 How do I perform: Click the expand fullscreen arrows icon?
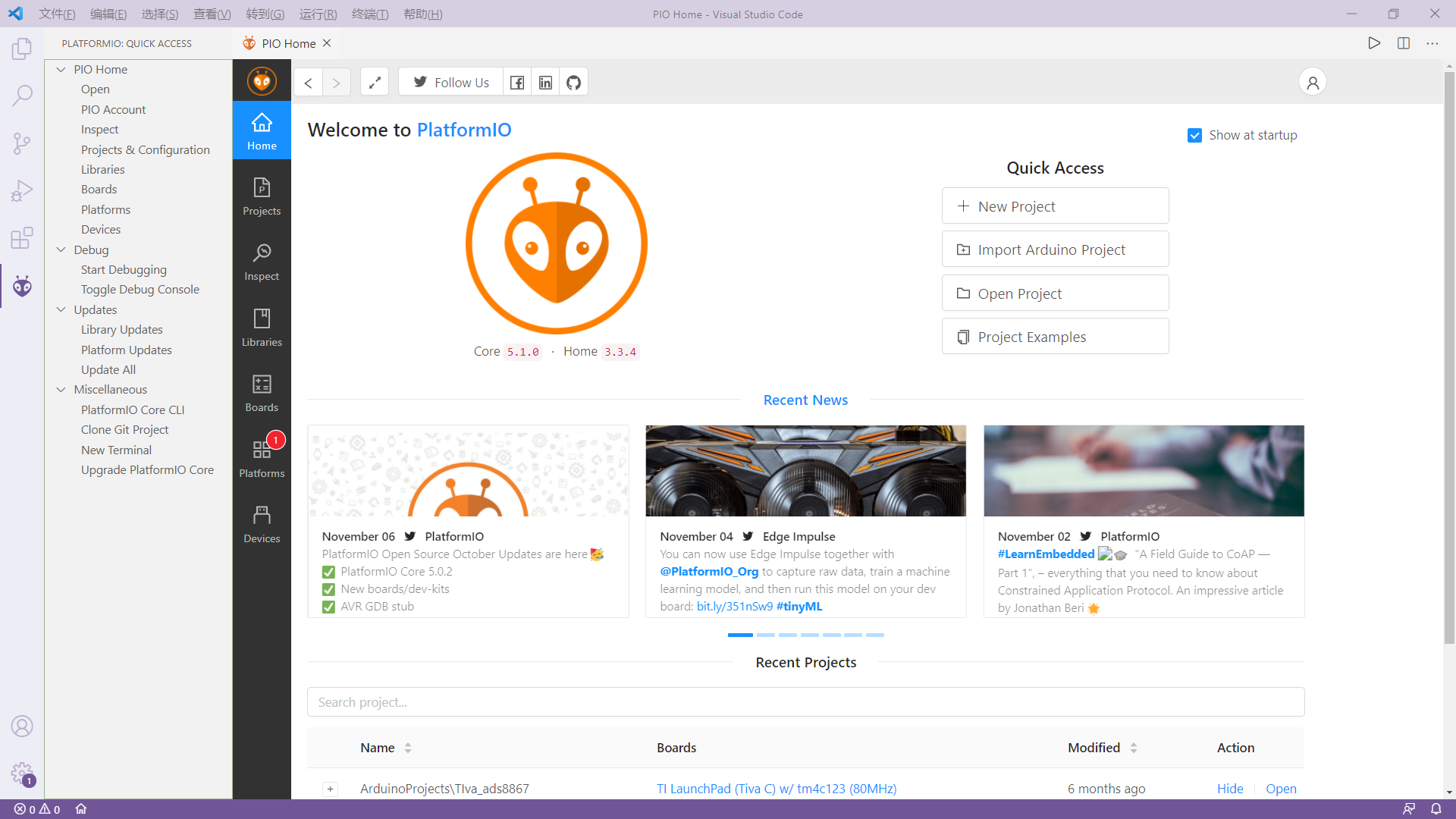pos(375,83)
